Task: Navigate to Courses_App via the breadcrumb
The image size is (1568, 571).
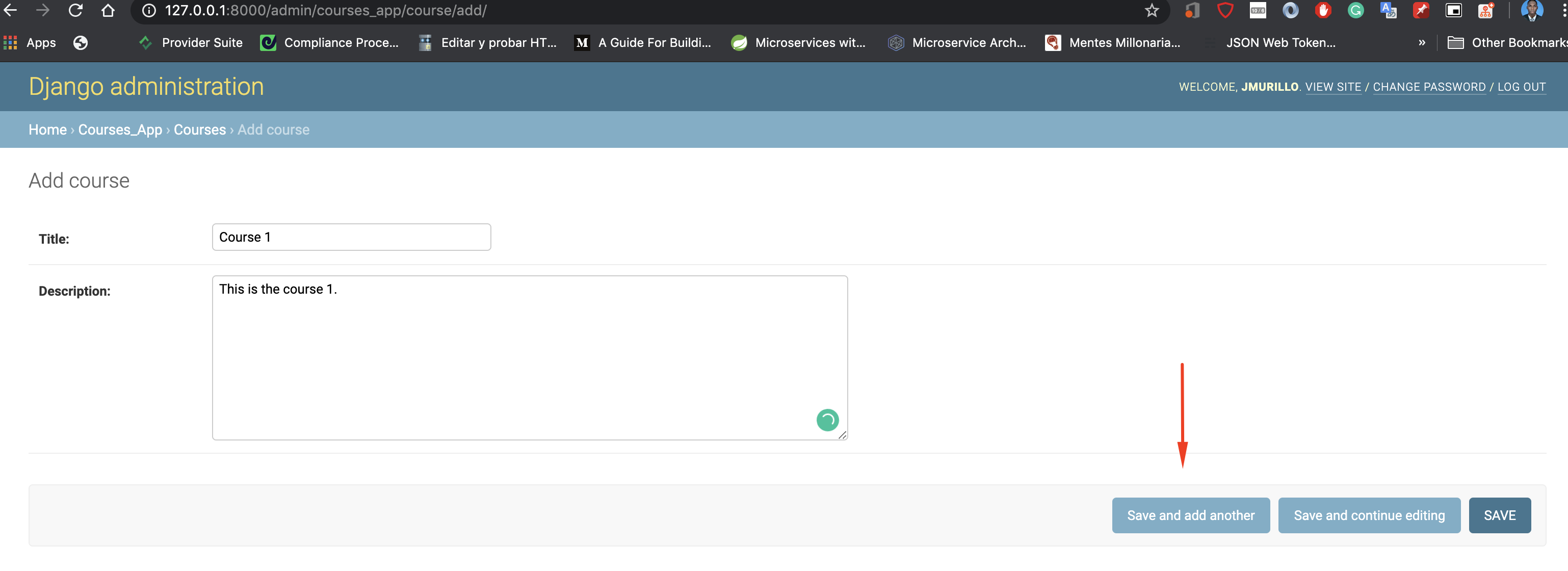Action: 120,129
